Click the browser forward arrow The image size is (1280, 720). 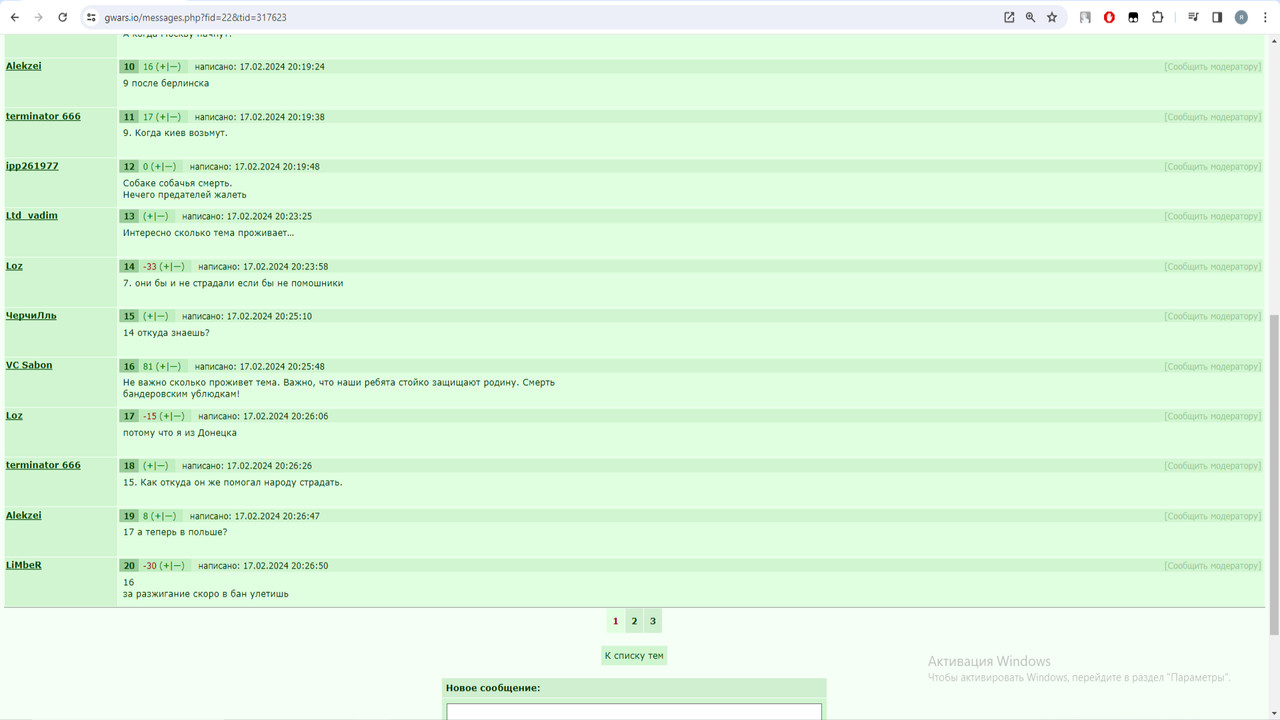(39, 17)
